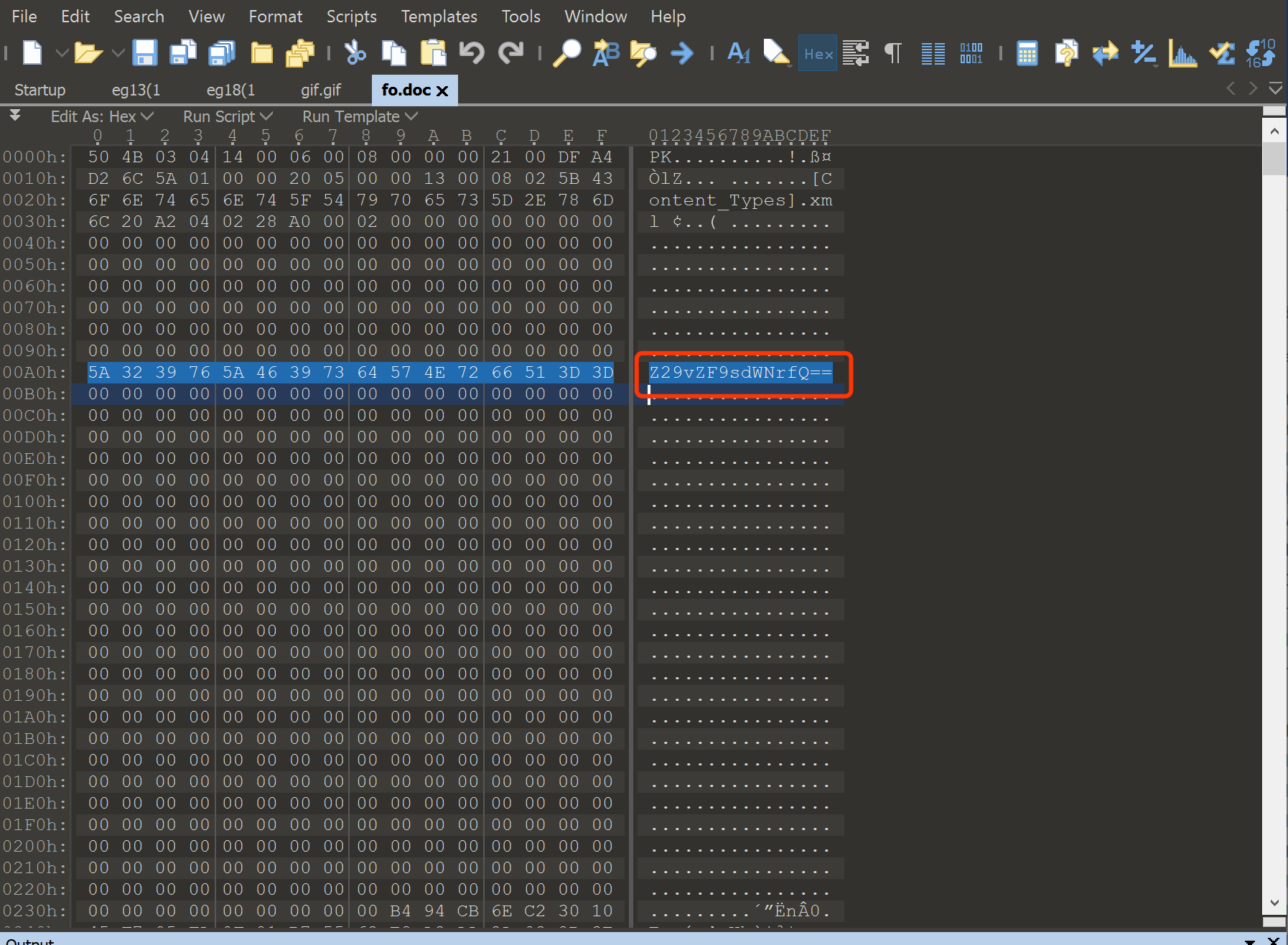This screenshot has height=945, width=1288.
Task: Click the single folder Close File icon
Action: click(x=261, y=53)
